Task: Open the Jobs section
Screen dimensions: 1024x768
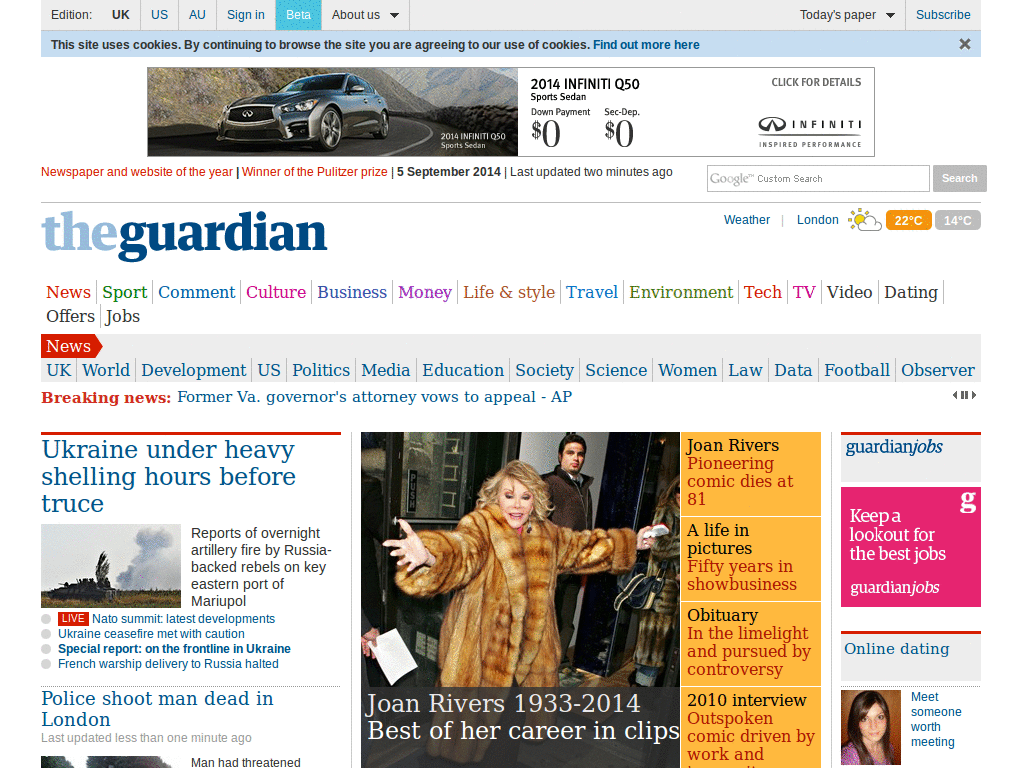Action: click(x=123, y=316)
